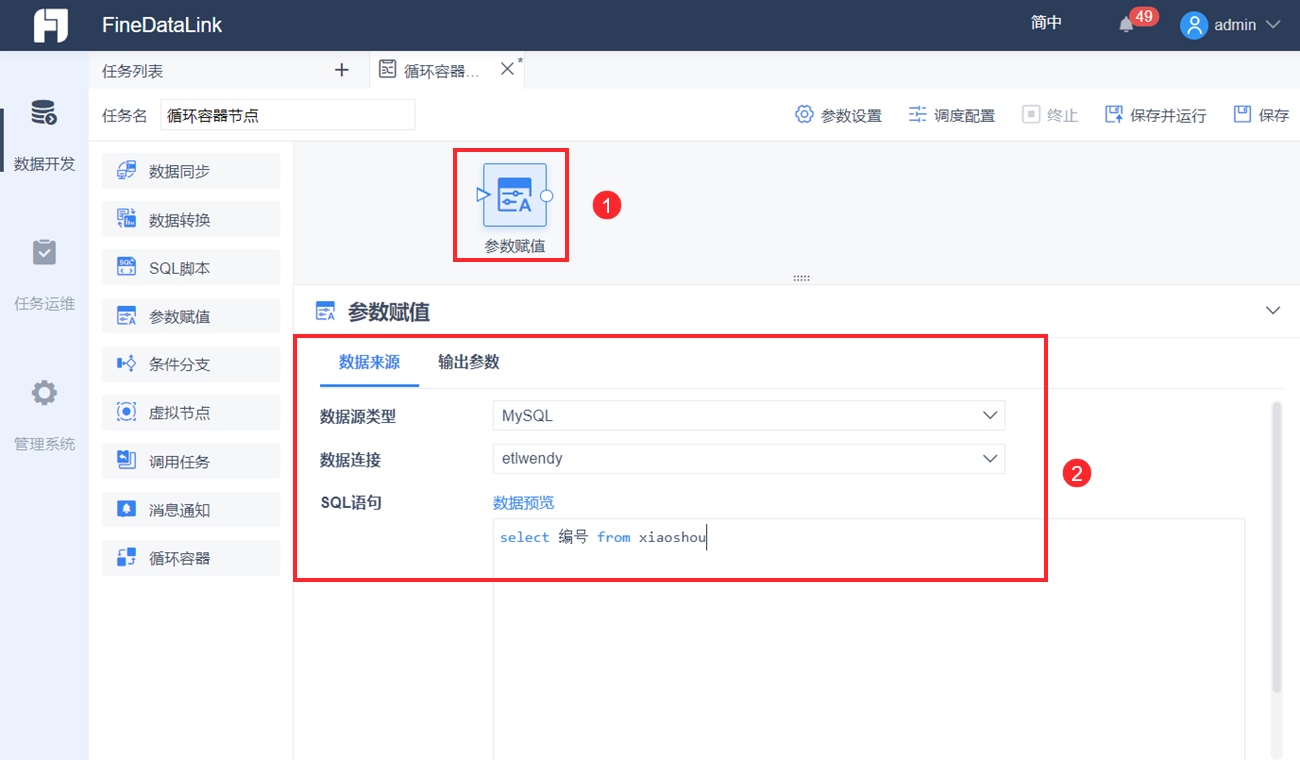Click the 数据预览 link
The image size is (1300, 760).
[524, 503]
